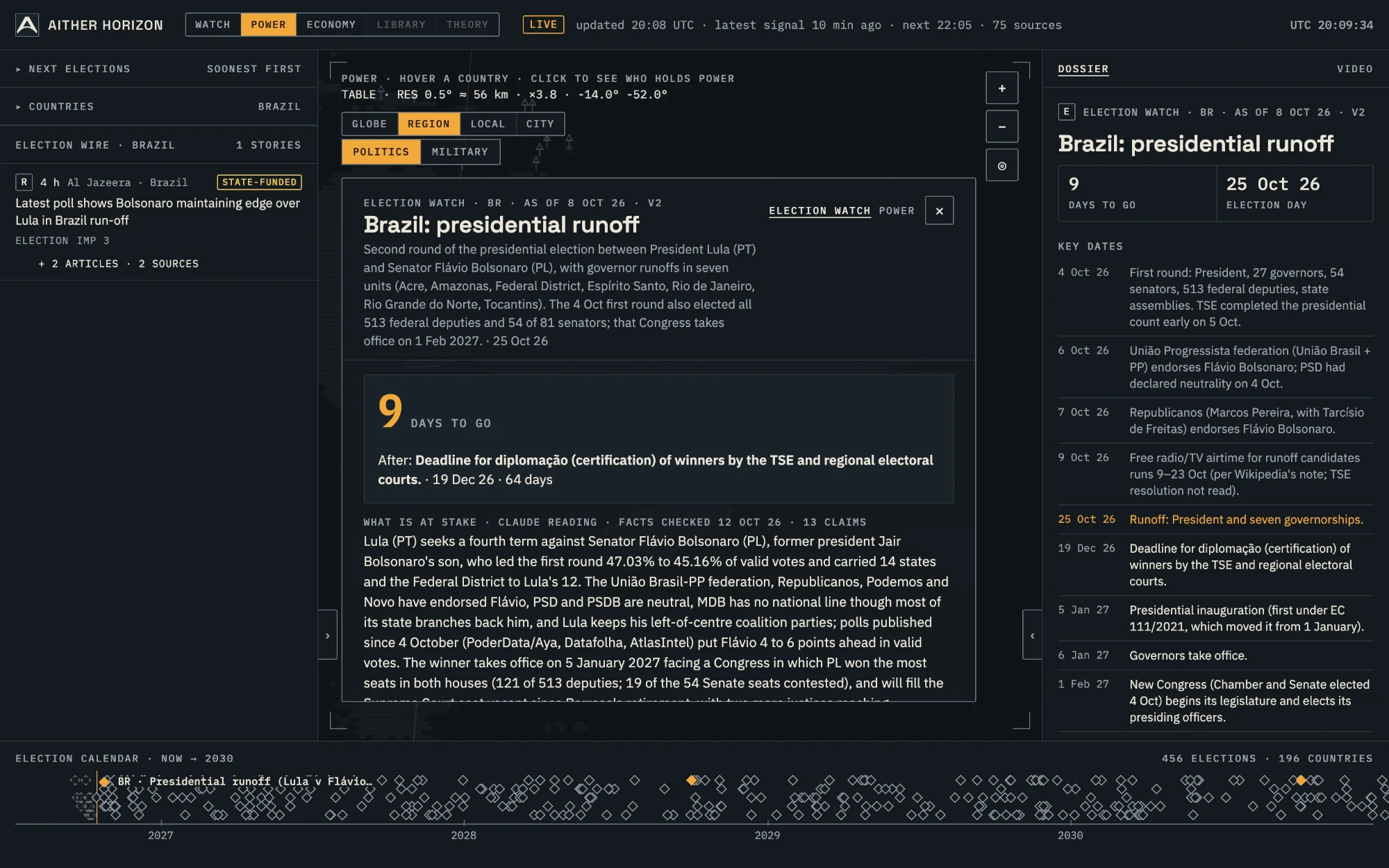
Task: Set map scale to LOCAL
Action: pos(488,124)
